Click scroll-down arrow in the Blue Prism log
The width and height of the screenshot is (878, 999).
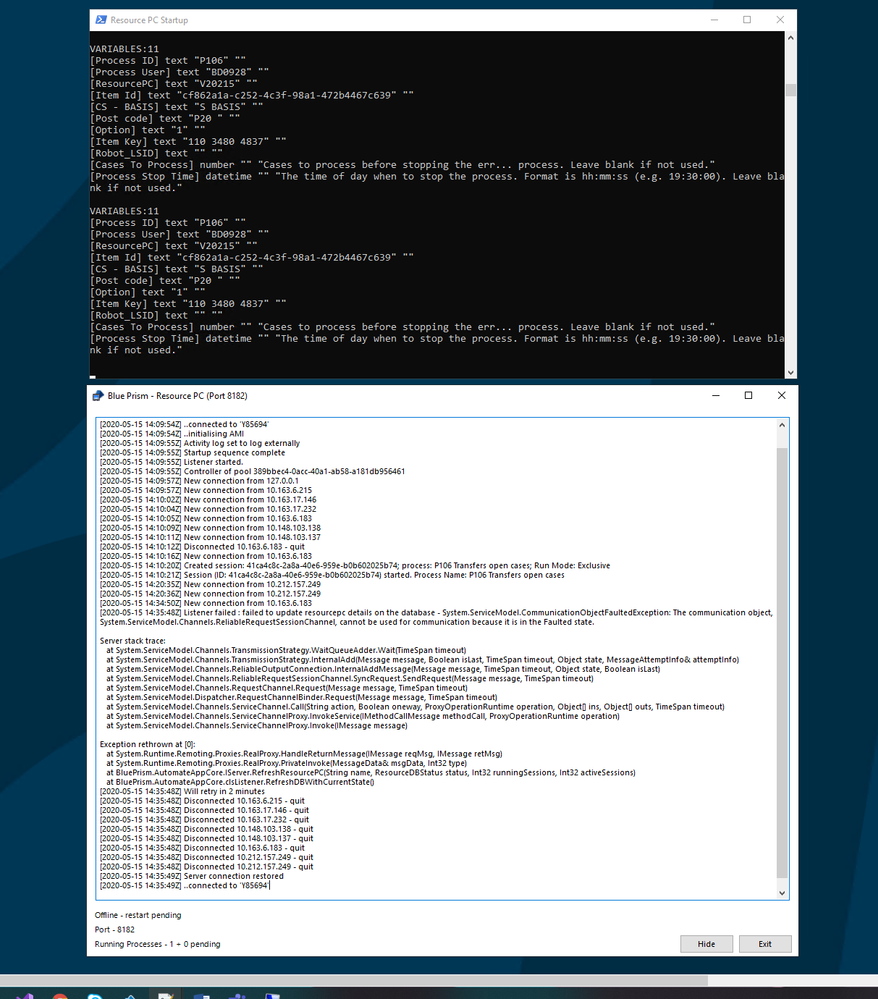[x=782, y=893]
